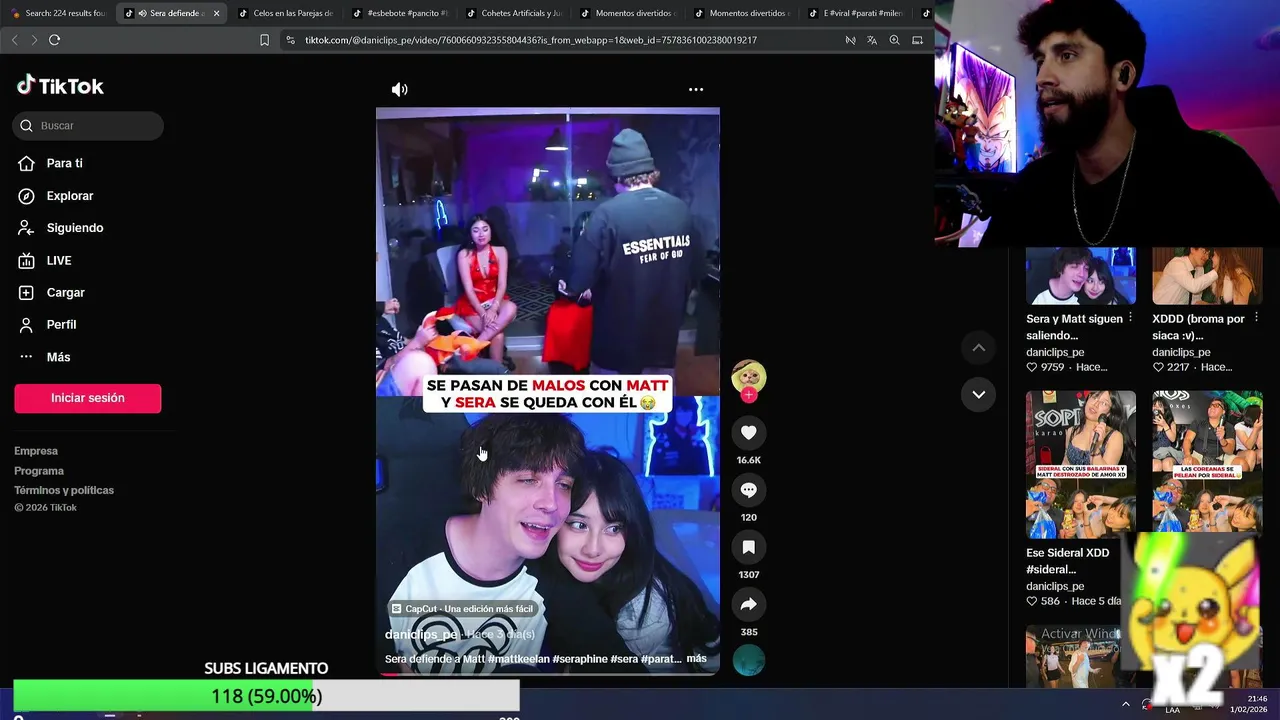The height and width of the screenshot is (720, 1280).
Task: Click the daniclips_pe username on the video
Action: click(421, 635)
